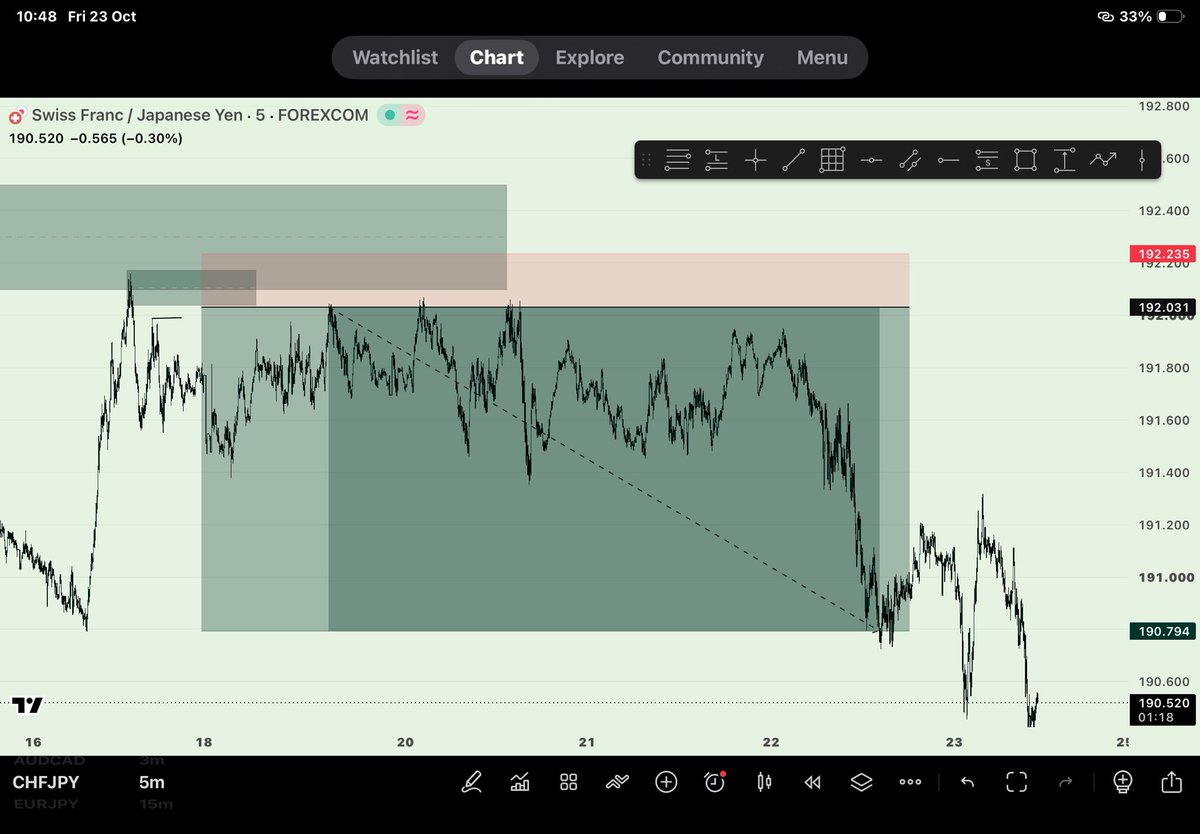Undo the last chart action
This screenshot has width=1200, height=834.
pyautogui.click(x=967, y=782)
